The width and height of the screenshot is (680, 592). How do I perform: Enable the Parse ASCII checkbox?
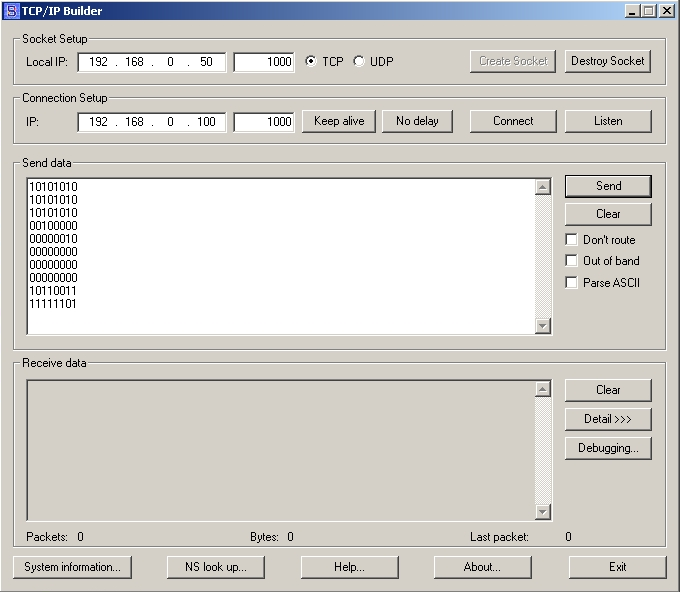(572, 282)
